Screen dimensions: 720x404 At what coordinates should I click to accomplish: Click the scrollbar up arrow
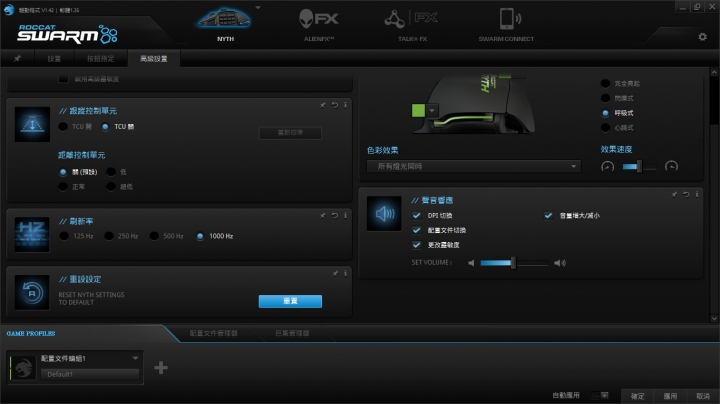tap(714, 72)
